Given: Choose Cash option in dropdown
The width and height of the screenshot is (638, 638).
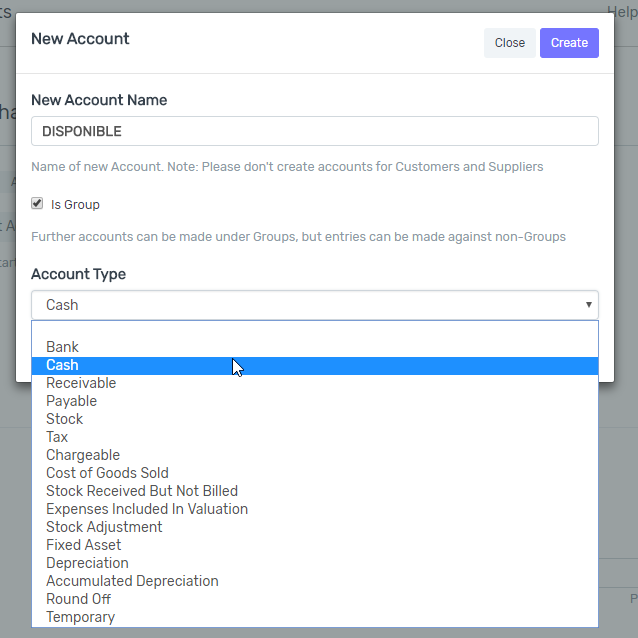Looking at the screenshot, I should [315, 365].
